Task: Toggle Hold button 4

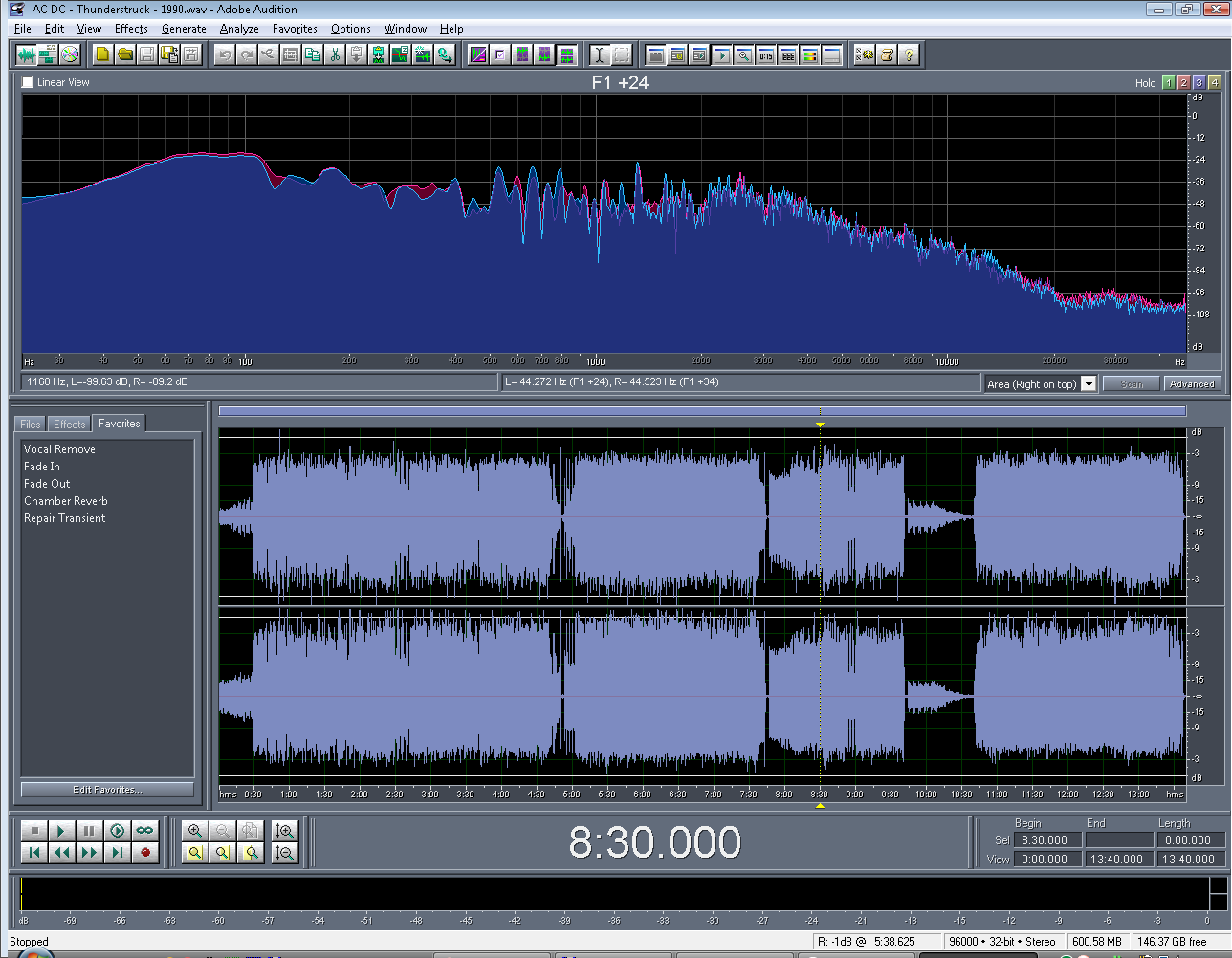Action: point(1214,82)
